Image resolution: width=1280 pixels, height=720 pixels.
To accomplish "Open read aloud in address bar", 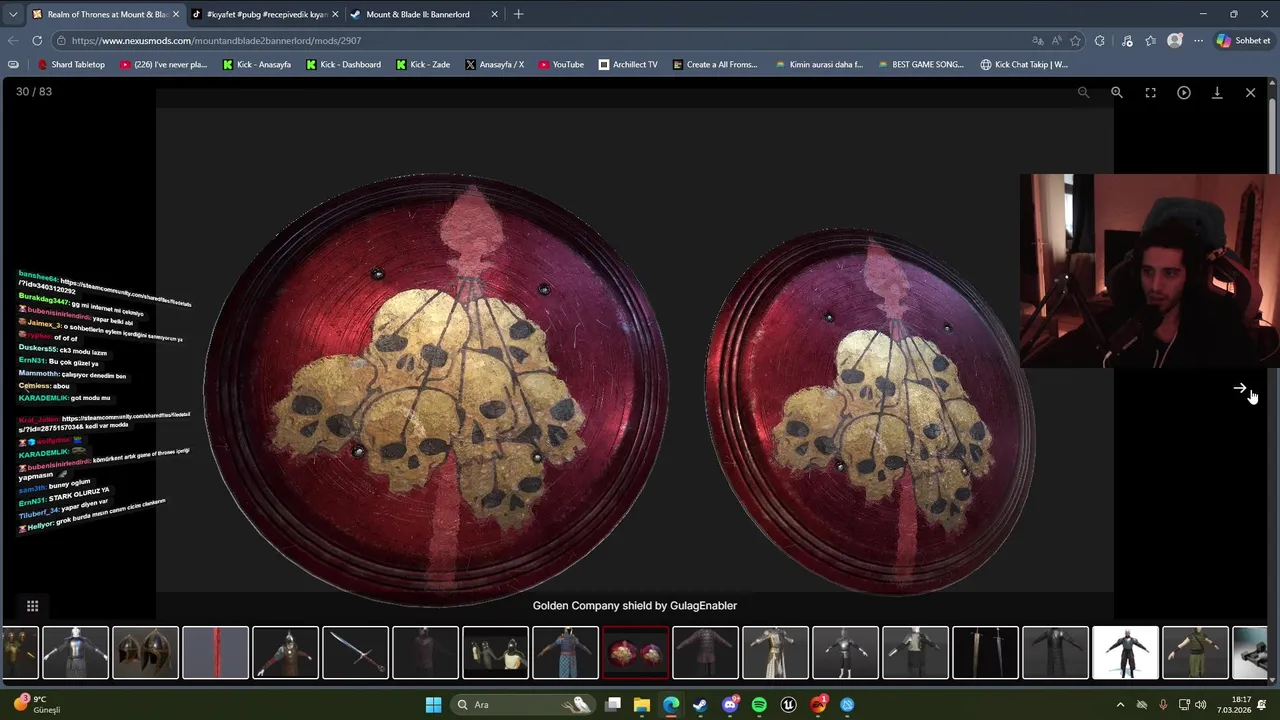I will pyautogui.click(x=1057, y=41).
